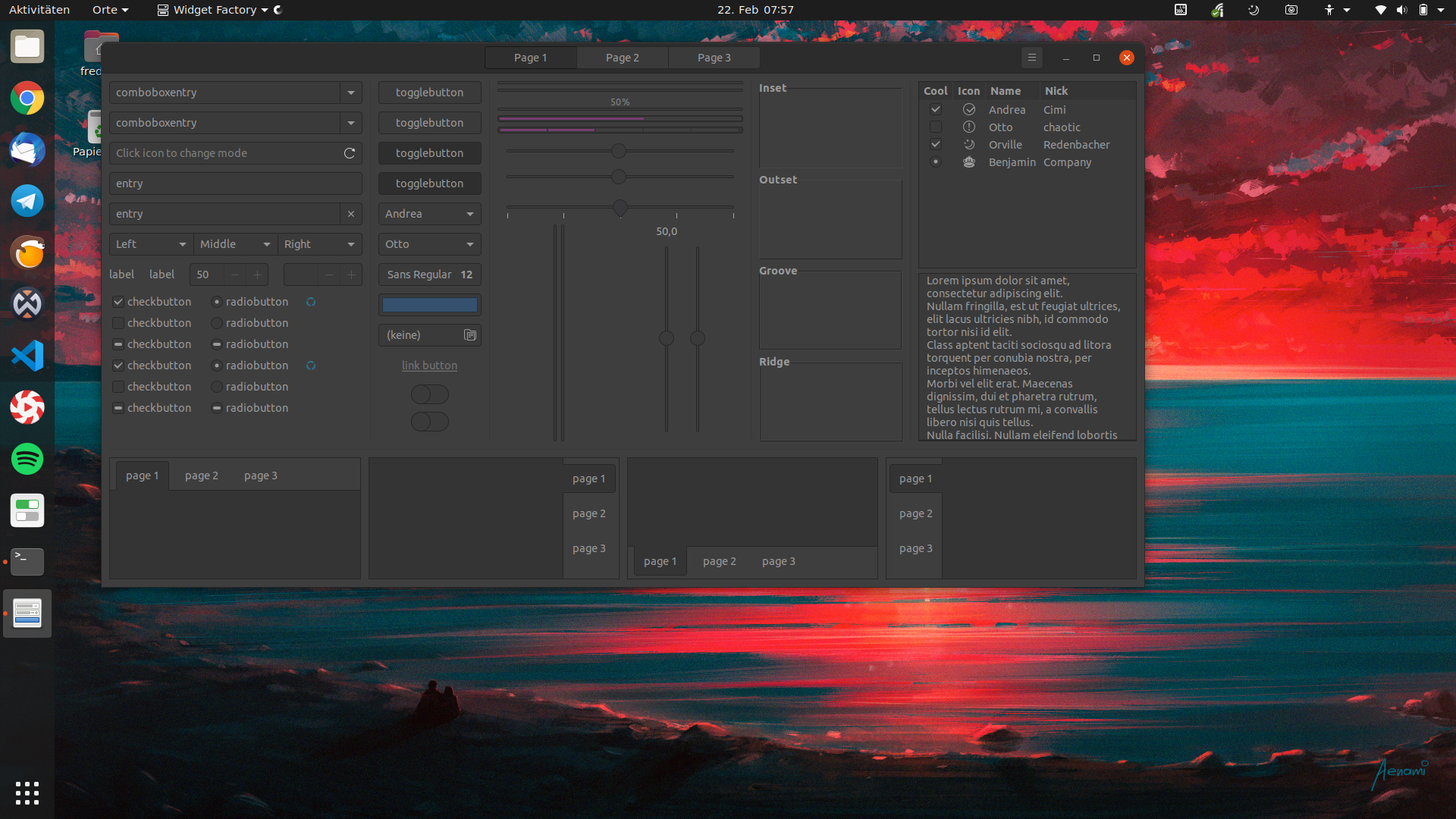Viewport: 1456px width, 819px height.
Task: Click the link button hyperlink
Action: [429, 366]
